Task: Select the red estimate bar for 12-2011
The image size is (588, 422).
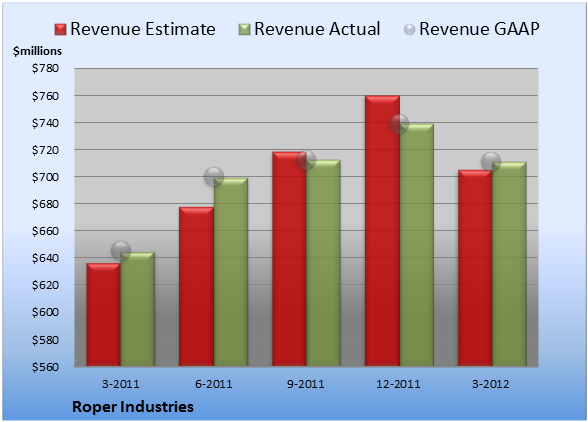Action: pos(382,231)
